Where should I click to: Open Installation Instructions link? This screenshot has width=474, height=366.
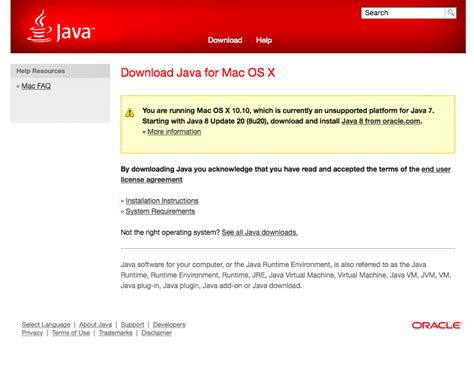pyautogui.click(x=162, y=201)
